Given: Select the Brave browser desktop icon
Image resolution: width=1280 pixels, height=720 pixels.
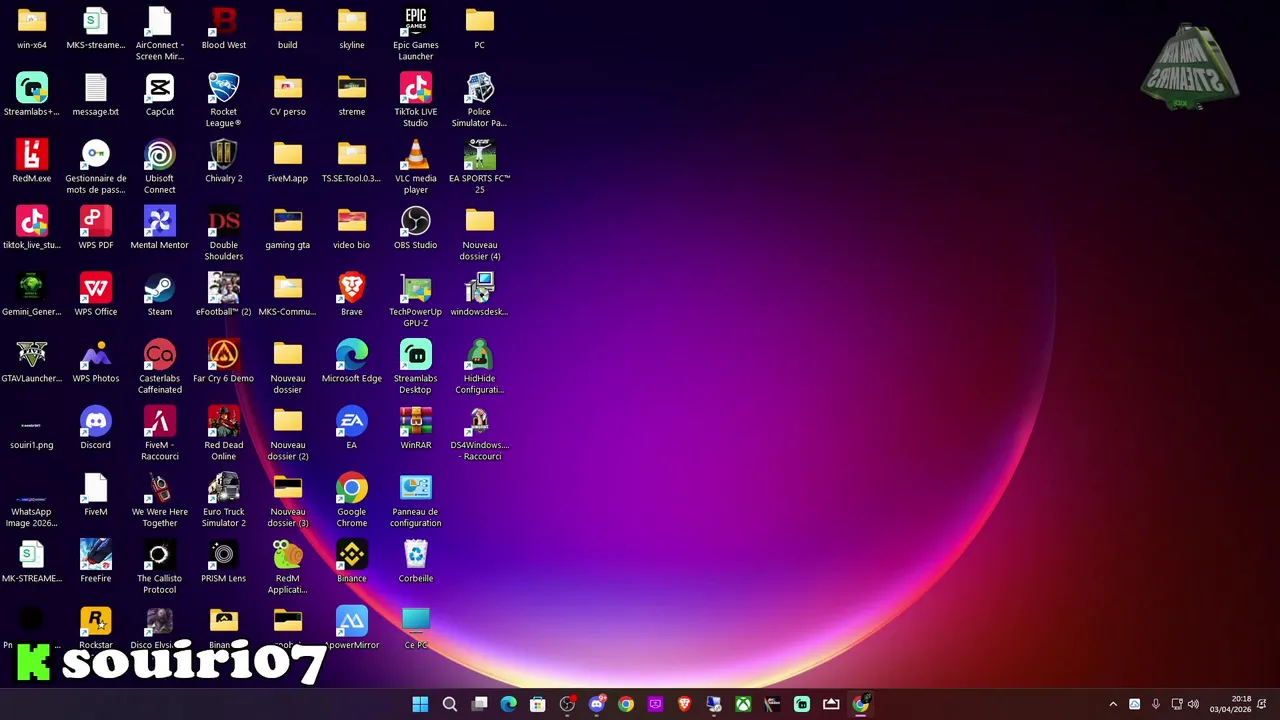Looking at the screenshot, I should [352, 295].
